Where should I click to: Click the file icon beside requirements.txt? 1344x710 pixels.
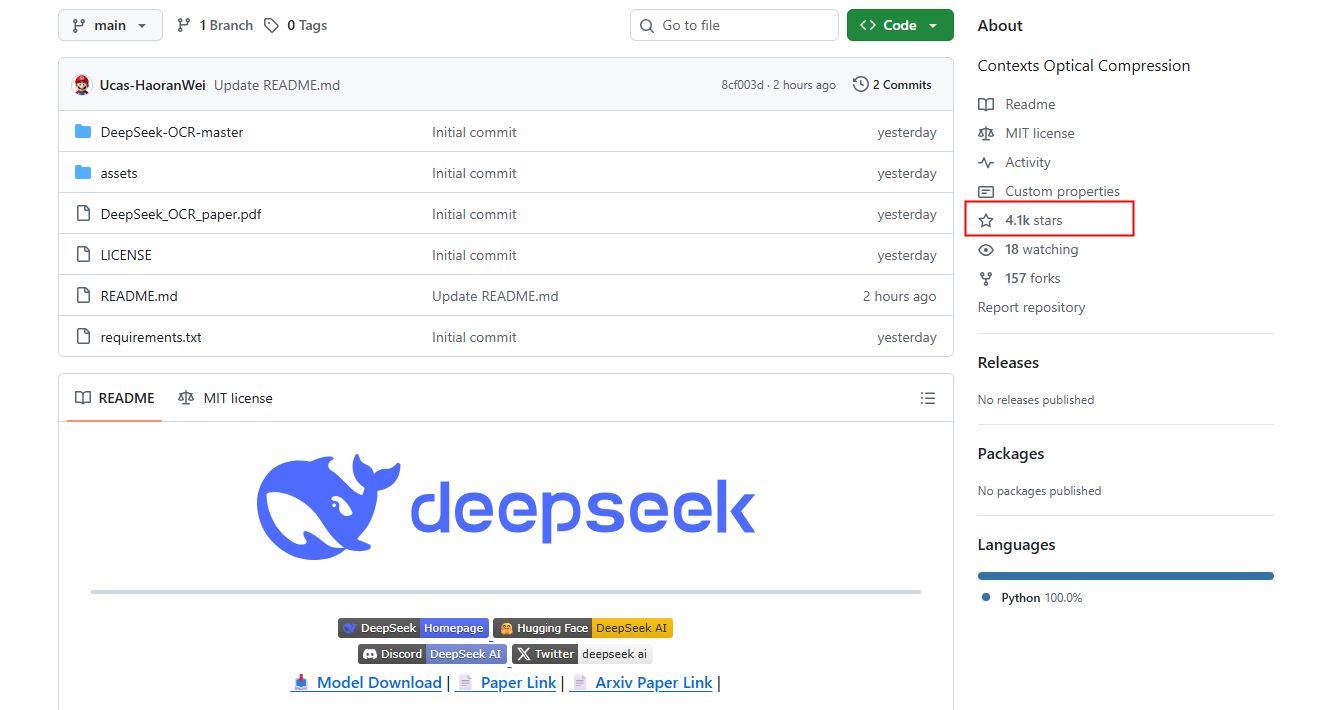click(83, 337)
